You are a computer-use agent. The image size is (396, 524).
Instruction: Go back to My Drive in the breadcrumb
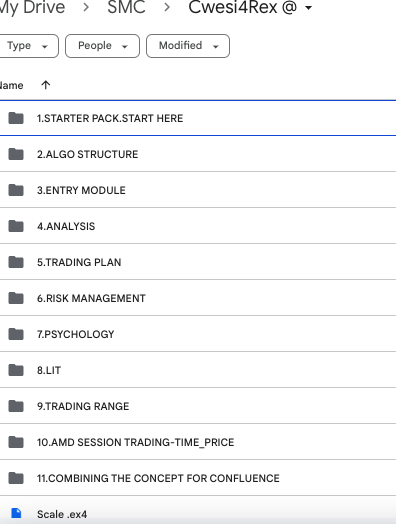coord(32,7)
